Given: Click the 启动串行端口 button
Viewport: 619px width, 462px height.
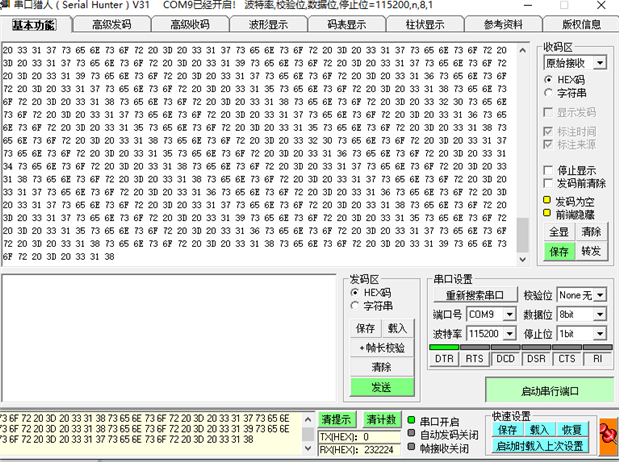Looking at the screenshot, I should click(550, 391).
